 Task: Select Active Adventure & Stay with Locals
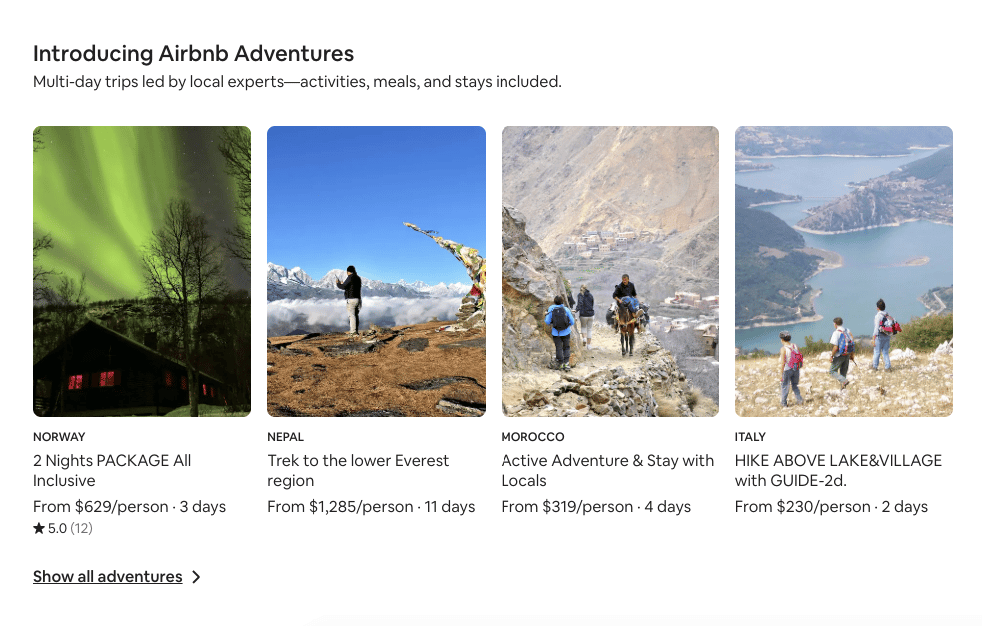click(608, 470)
